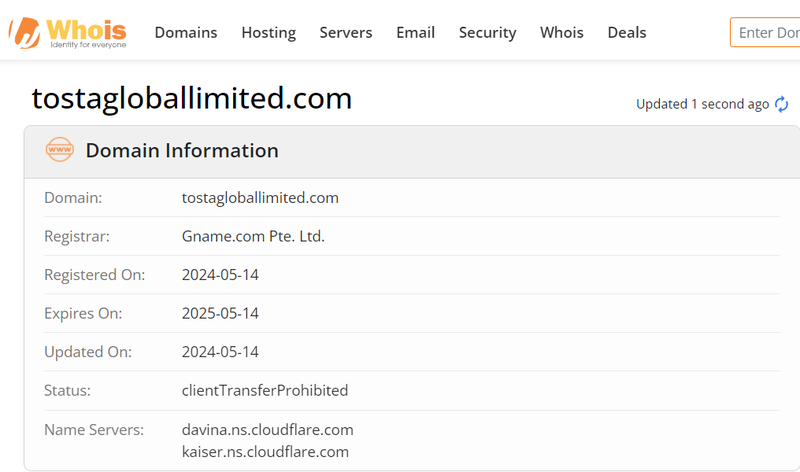
Task: Click the Domain Information panel header
Action: tap(182, 151)
